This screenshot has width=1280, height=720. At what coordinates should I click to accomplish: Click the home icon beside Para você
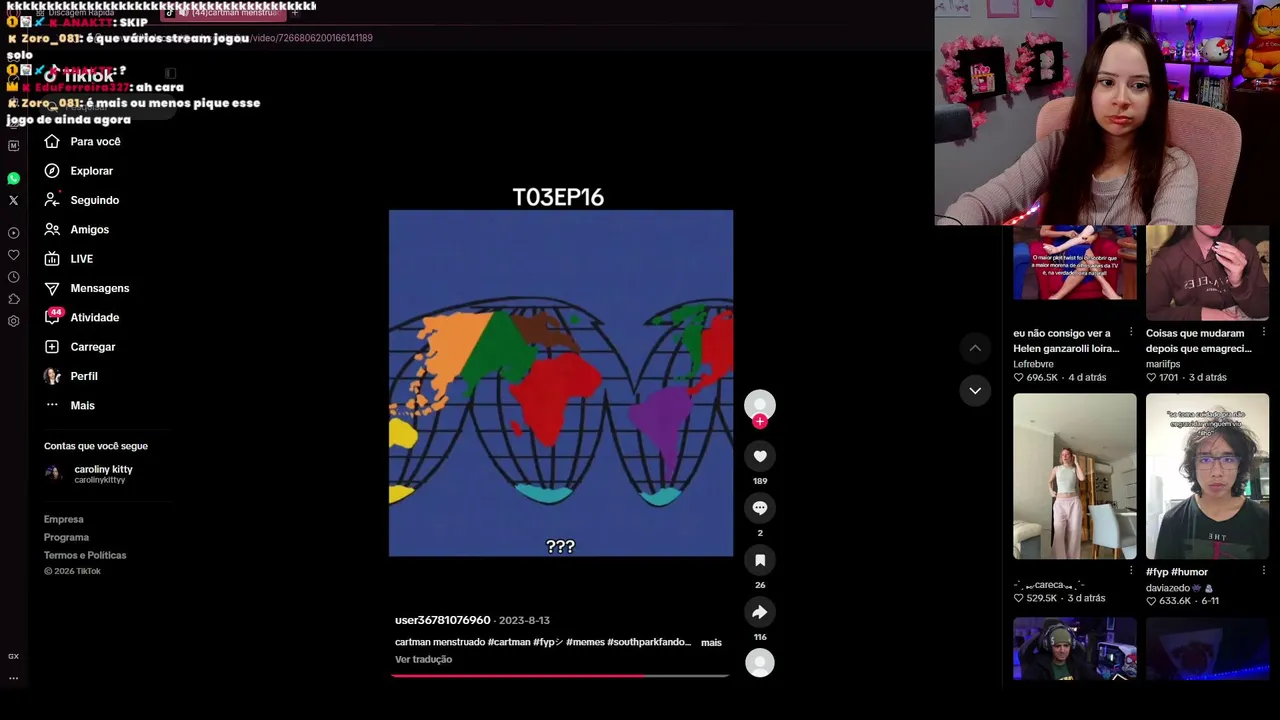click(52, 141)
